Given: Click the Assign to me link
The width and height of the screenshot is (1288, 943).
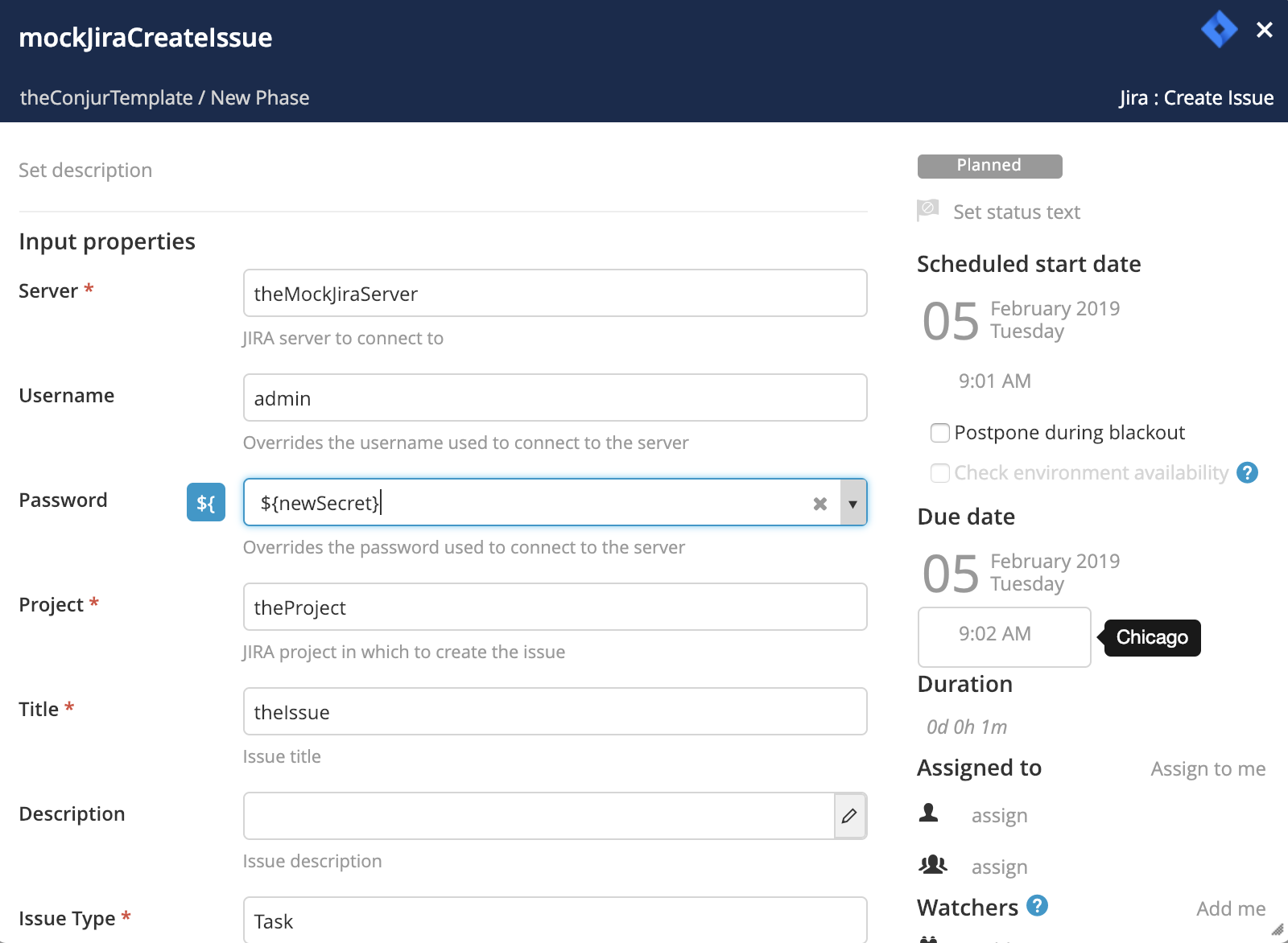Looking at the screenshot, I should [1207, 769].
